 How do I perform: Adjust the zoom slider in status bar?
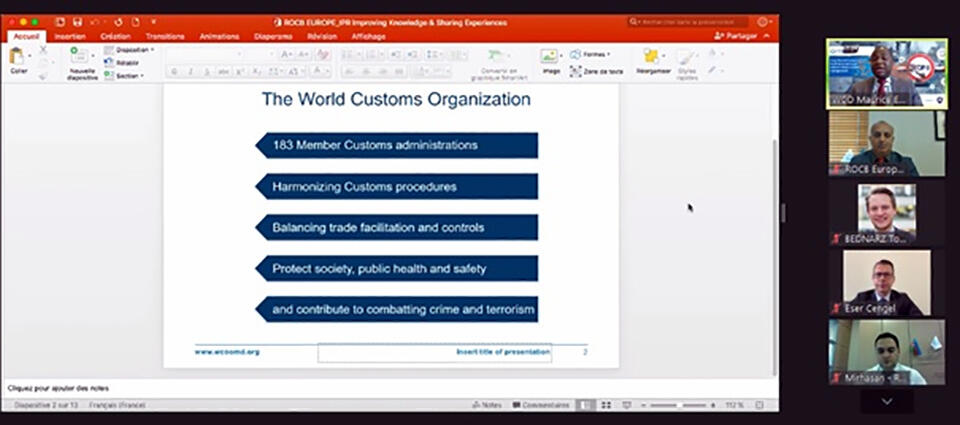pos(678,405)
